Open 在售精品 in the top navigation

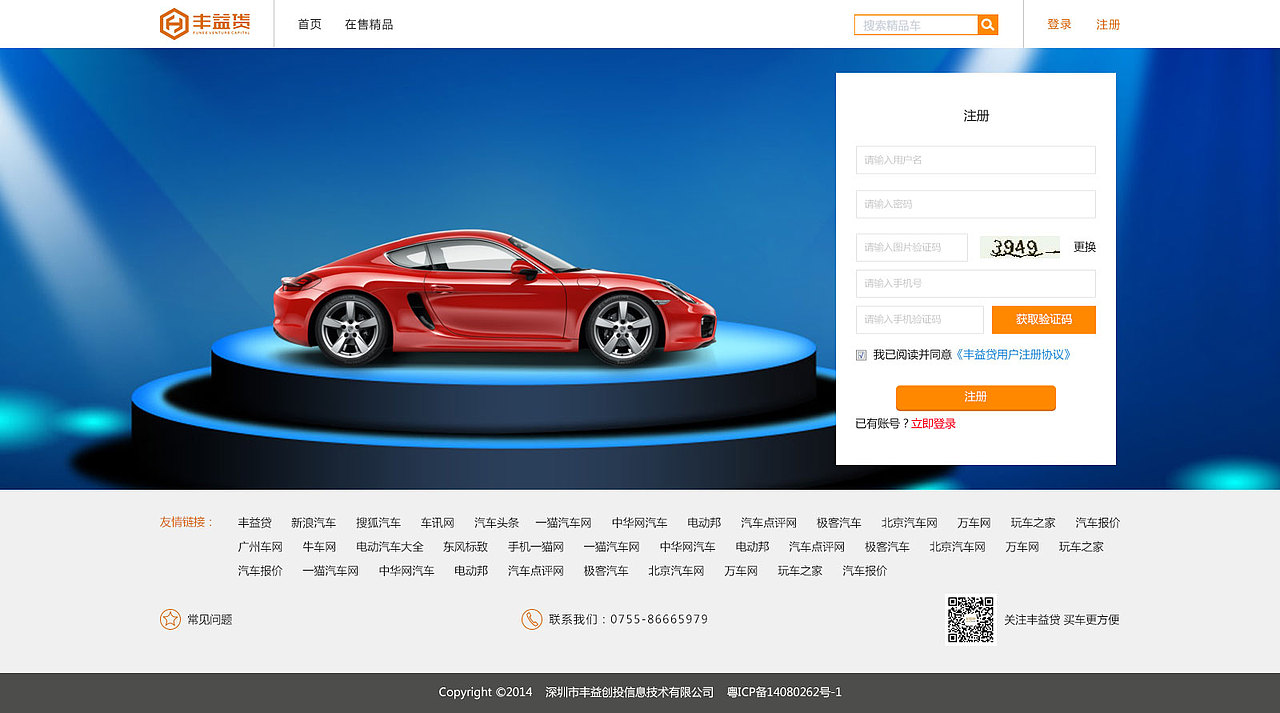tap(368, 24)
